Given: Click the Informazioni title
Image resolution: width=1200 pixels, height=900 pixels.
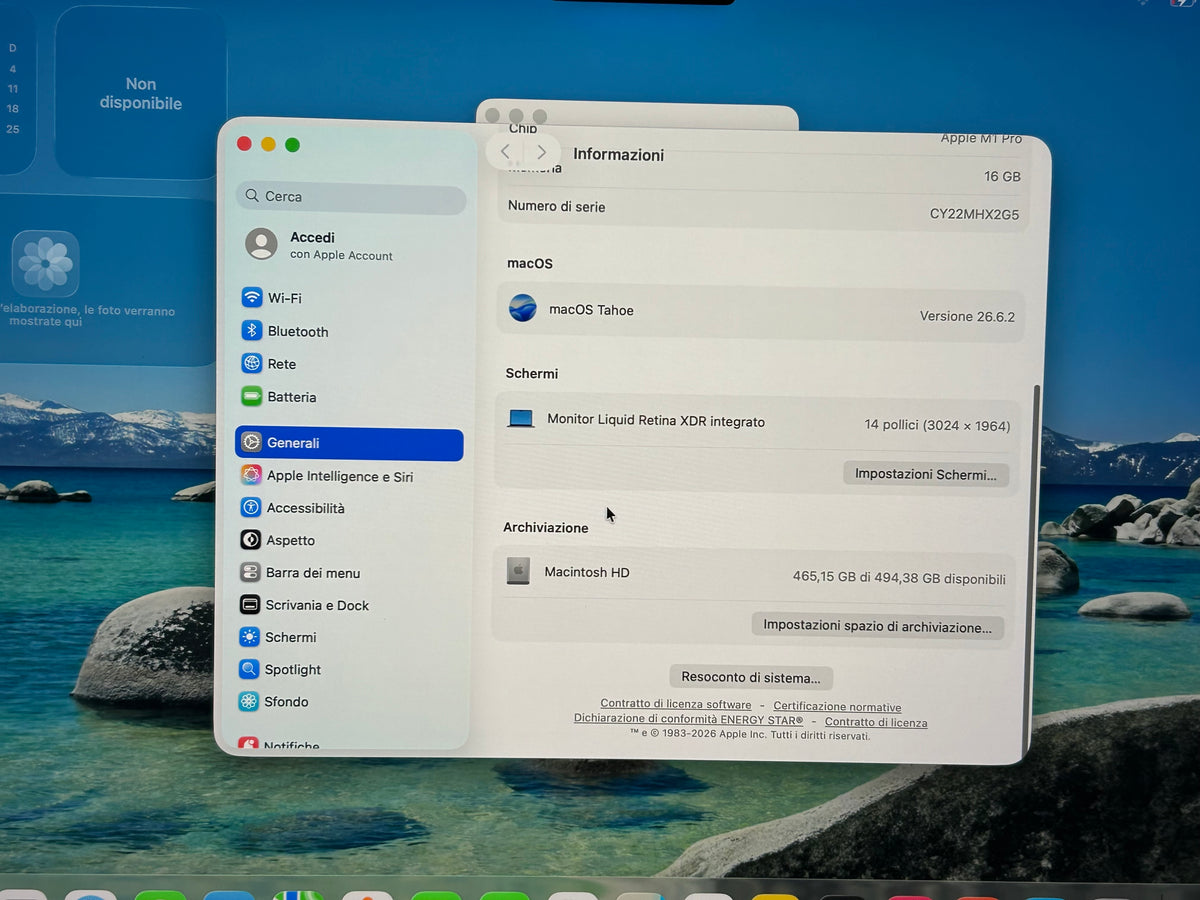Looking at the screenshot, I should (x=618, y=154).
